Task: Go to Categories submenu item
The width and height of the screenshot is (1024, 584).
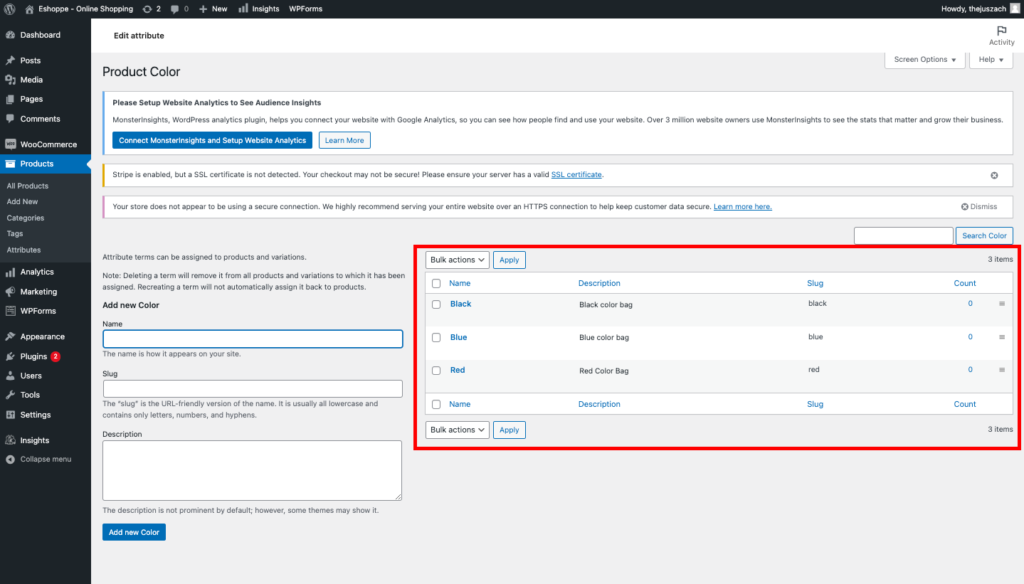Action: pyautogui.click(x=25, y=218)
